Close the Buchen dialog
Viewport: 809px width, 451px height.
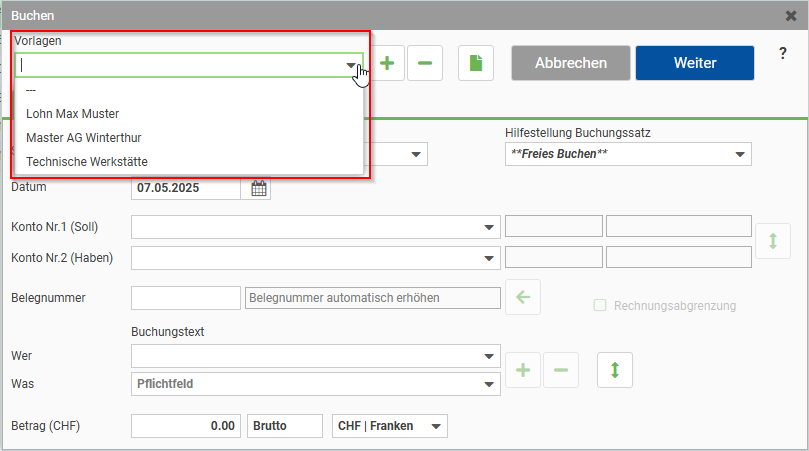coord(790,16)
